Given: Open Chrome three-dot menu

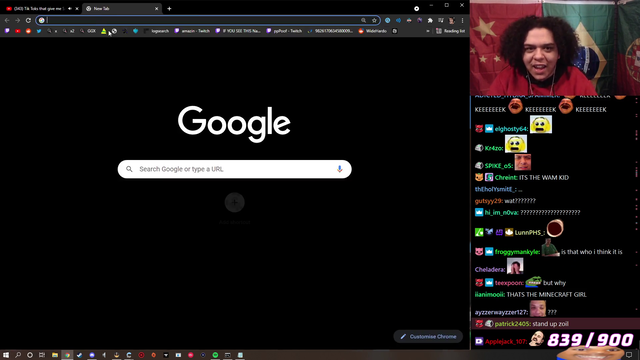Looking at the screenshot, I should pos(462,20).
